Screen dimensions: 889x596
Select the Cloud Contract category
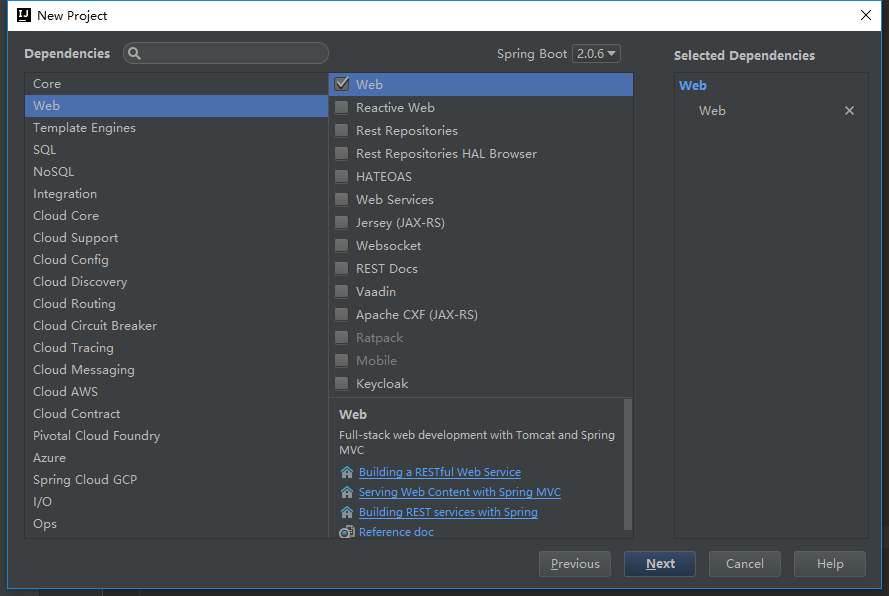pyautogui.click(x=176, y=414)
